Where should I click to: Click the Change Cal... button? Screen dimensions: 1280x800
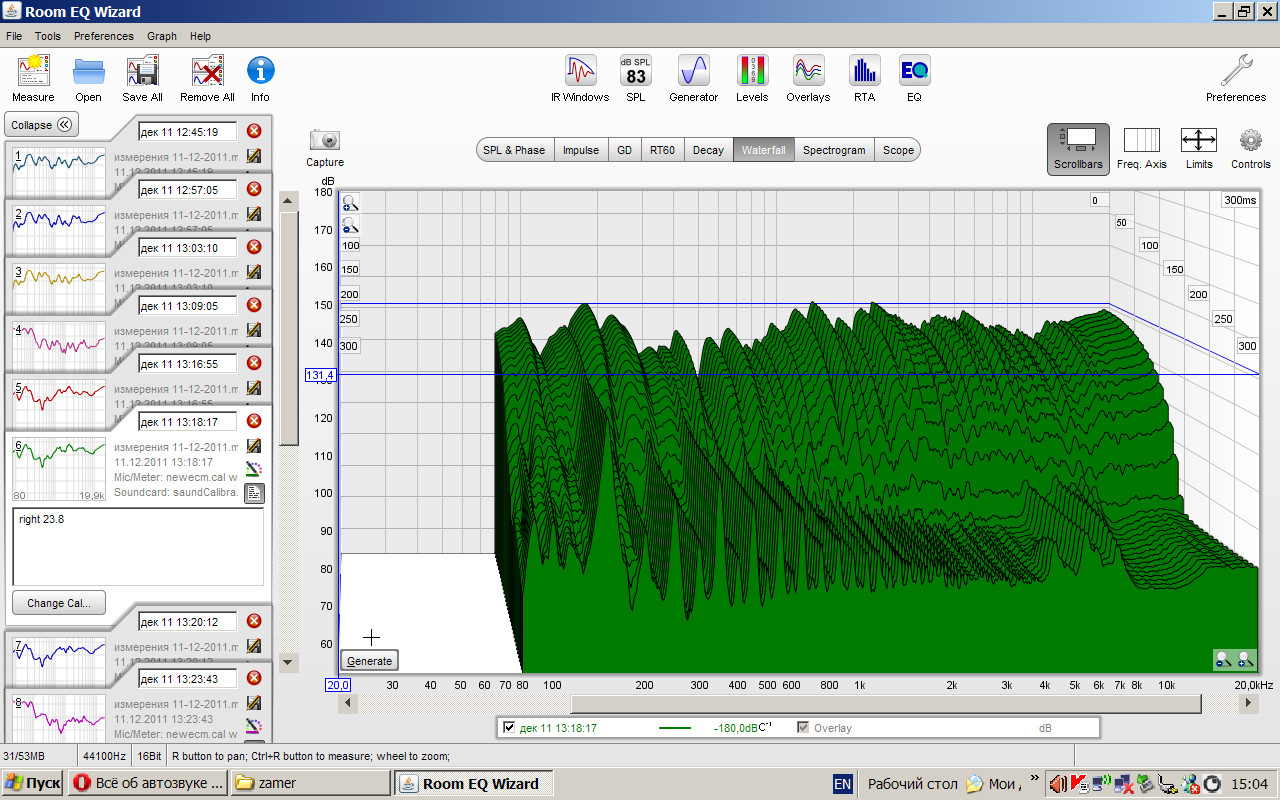pyautogui.click(x=58, y=603)
